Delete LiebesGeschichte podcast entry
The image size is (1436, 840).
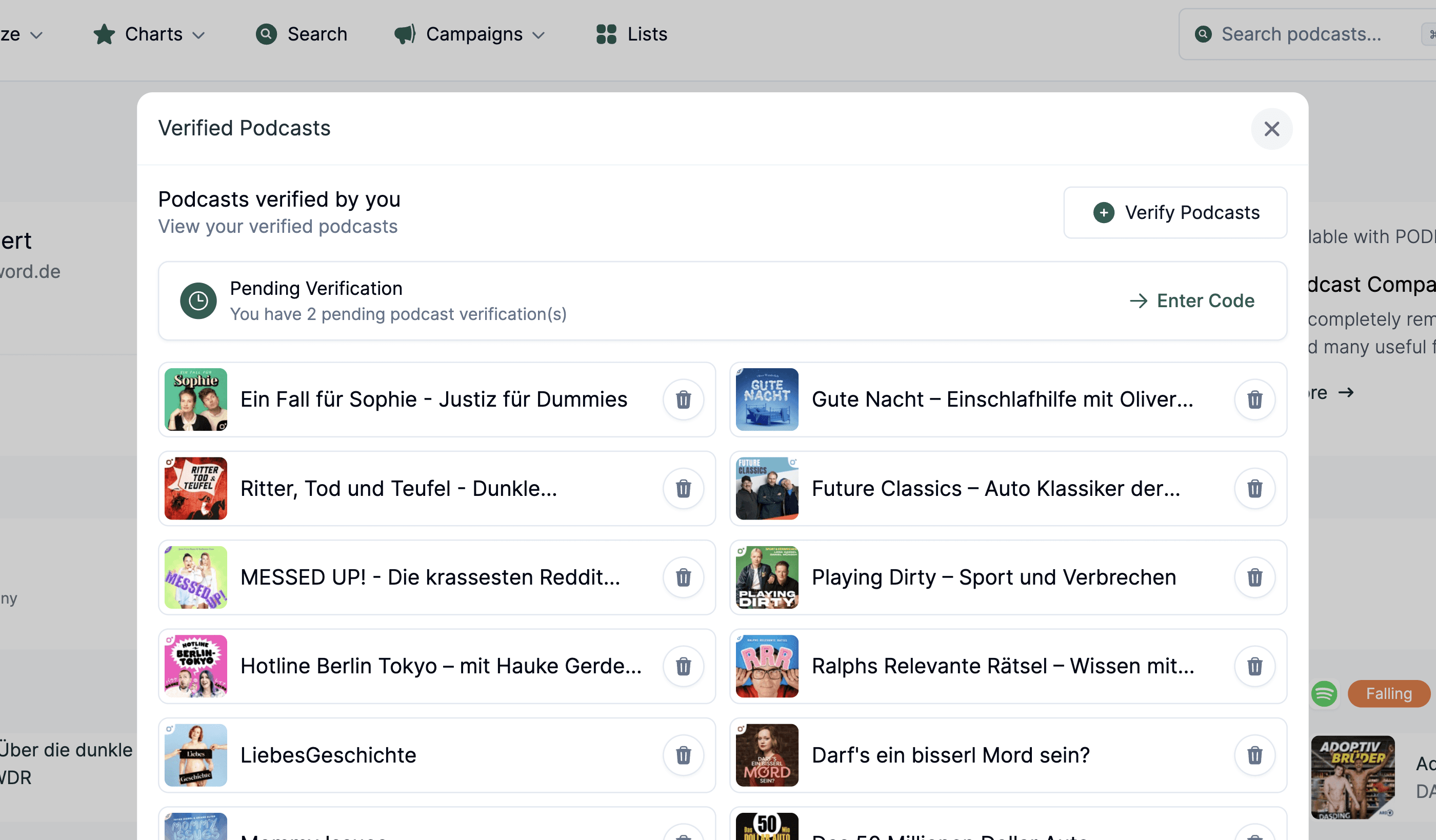(683, 755)
